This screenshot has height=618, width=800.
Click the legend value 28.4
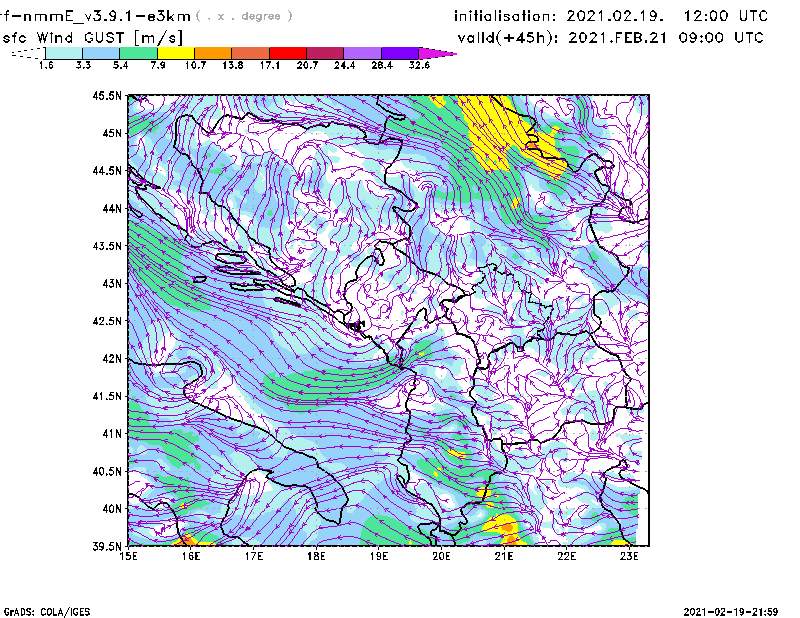pyautogui.click(x=382, y=65)
